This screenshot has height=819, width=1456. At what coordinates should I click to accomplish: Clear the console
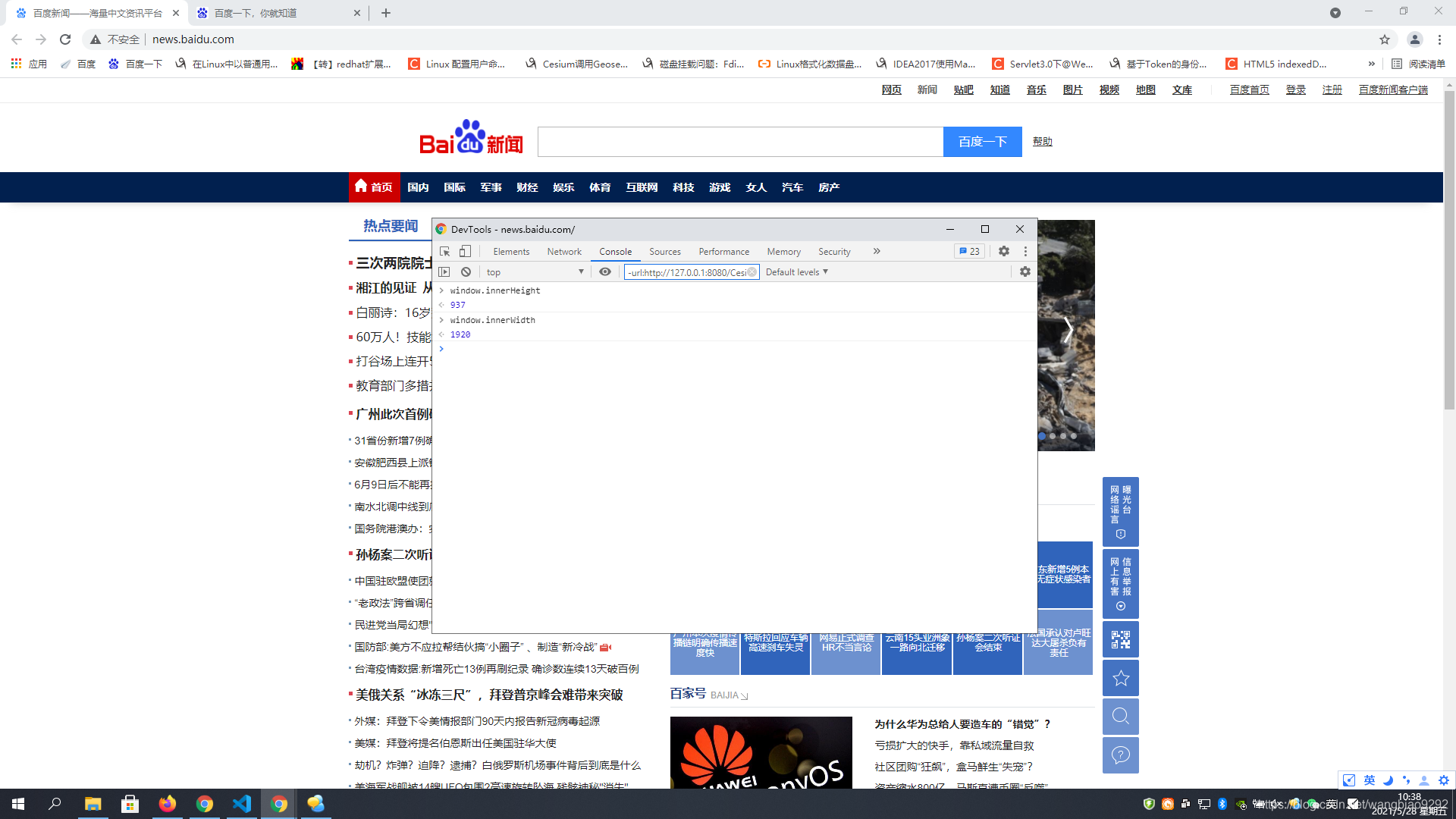[466, 271]
